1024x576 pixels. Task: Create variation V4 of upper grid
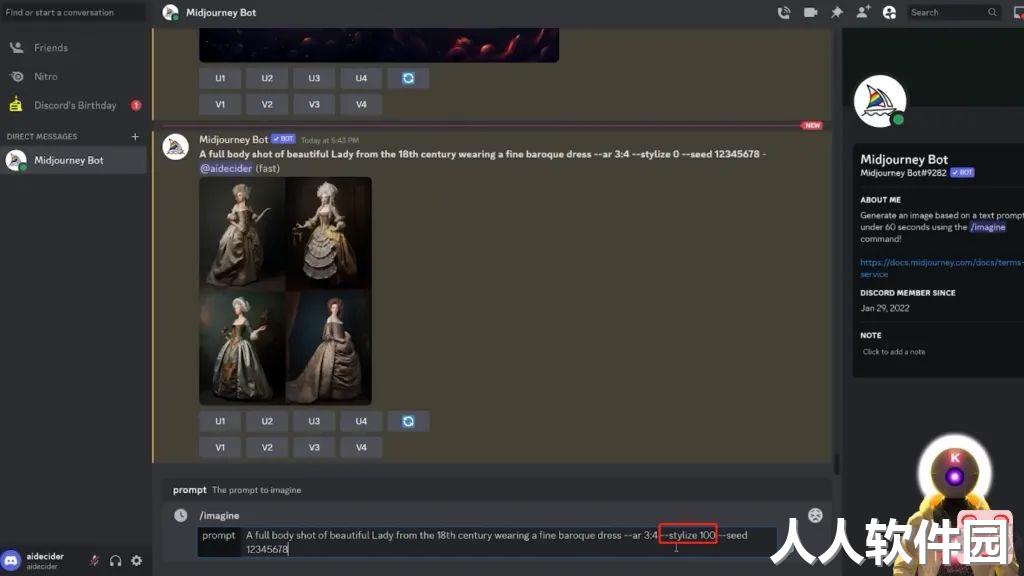(361, 104)
